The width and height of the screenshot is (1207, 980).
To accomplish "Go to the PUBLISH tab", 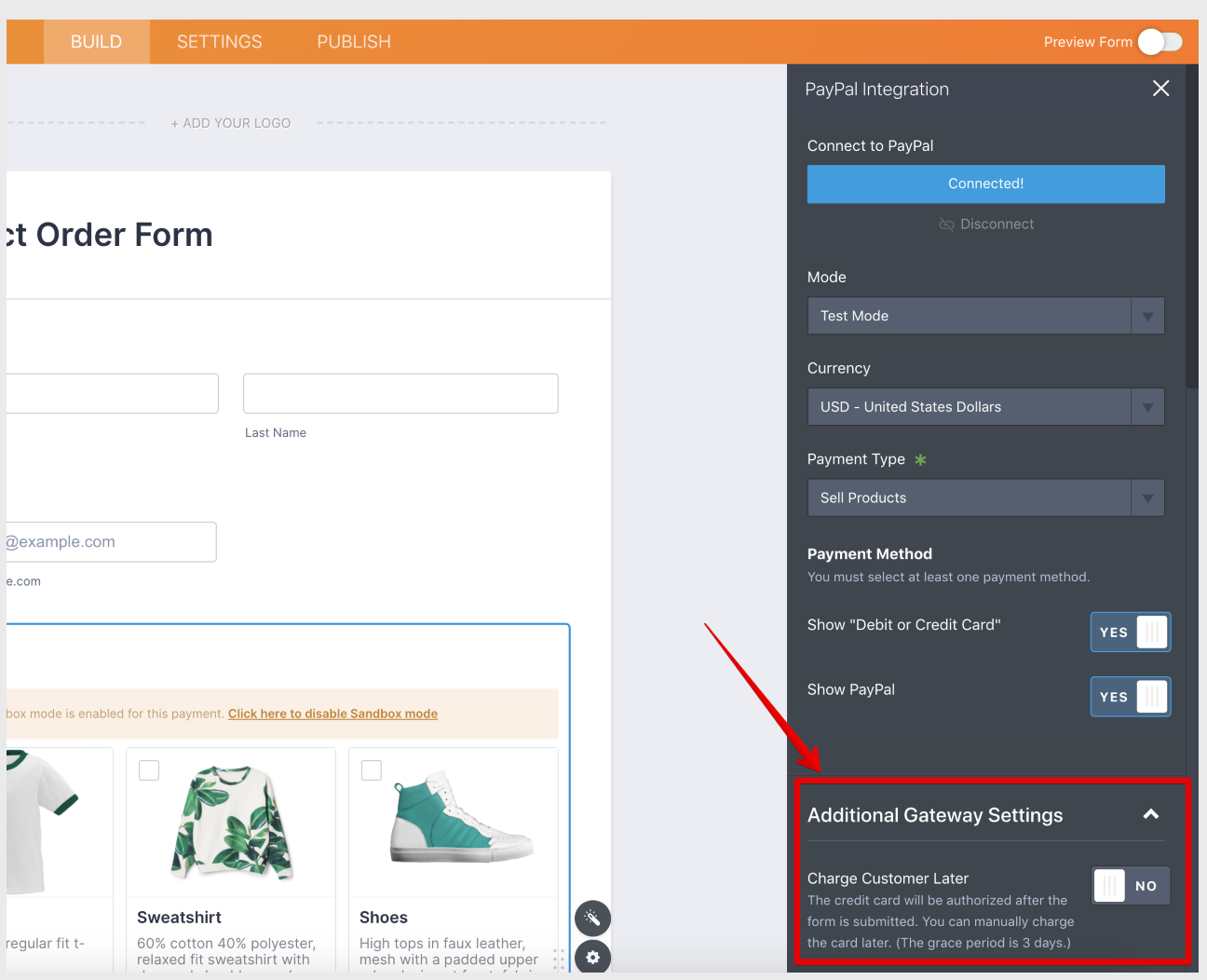I will pos(354,42).
